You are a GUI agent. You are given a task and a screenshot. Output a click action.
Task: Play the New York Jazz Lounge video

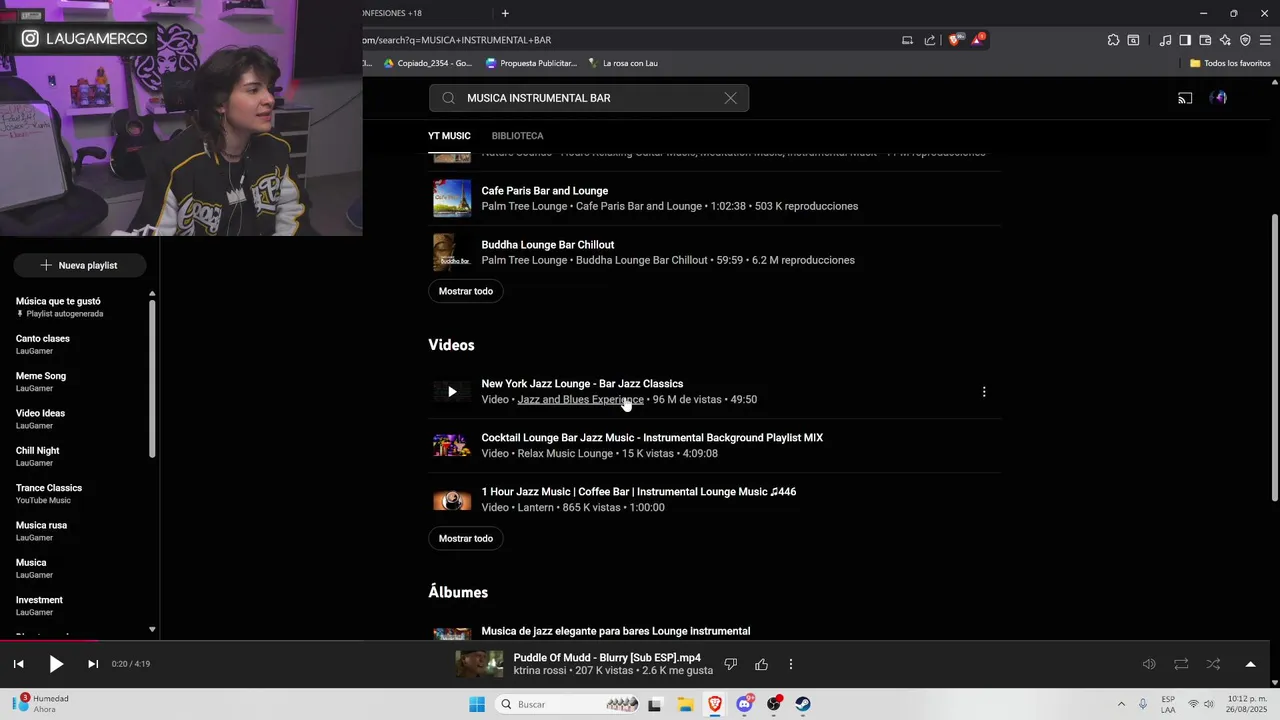click(452, 392)
